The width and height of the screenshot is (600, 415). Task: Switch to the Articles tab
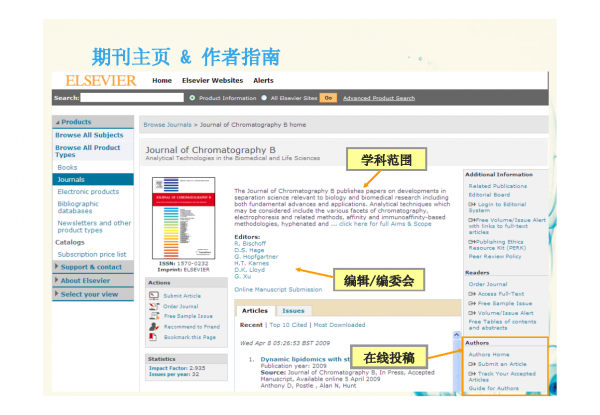(x=255, y=311)
